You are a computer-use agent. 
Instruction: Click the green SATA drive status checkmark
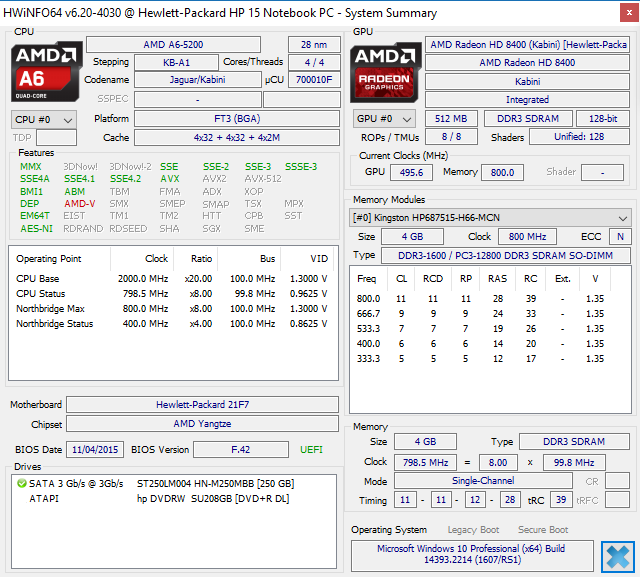click(22, 484)
